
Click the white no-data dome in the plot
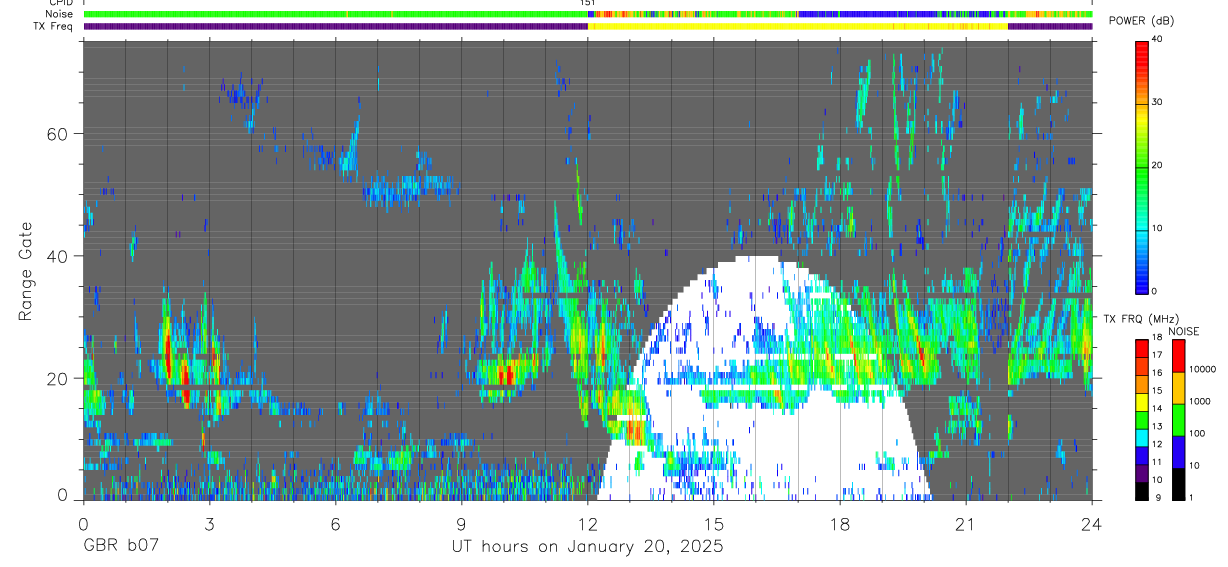(x=765, y=380)
